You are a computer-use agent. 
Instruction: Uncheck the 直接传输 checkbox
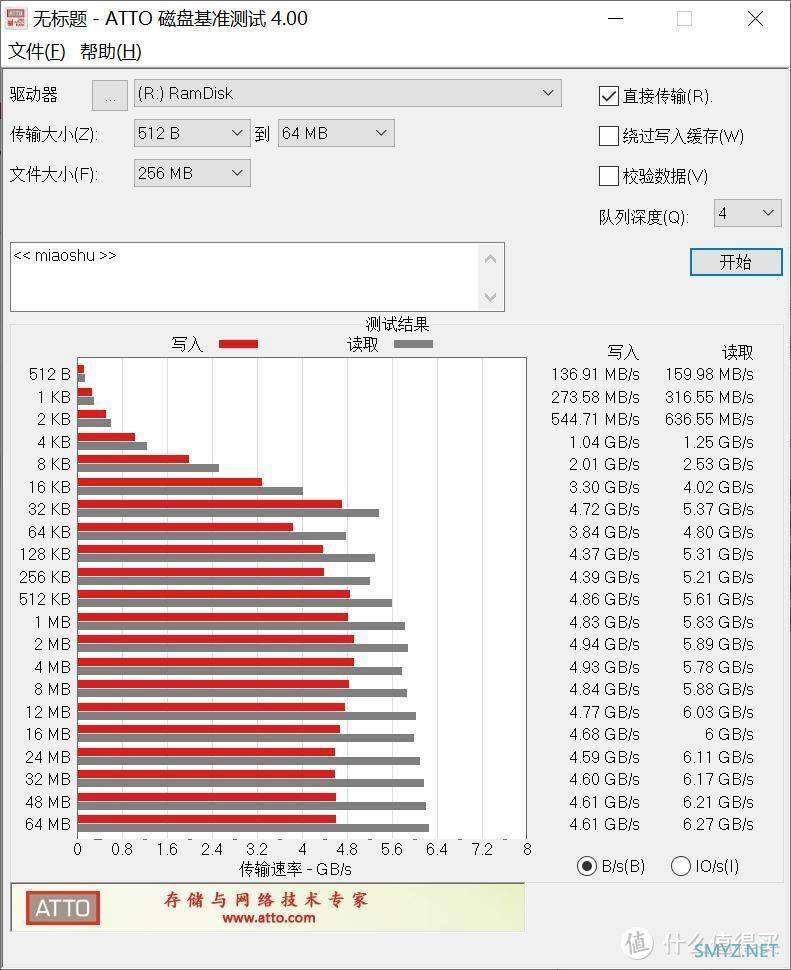click(x=608, y=96)
